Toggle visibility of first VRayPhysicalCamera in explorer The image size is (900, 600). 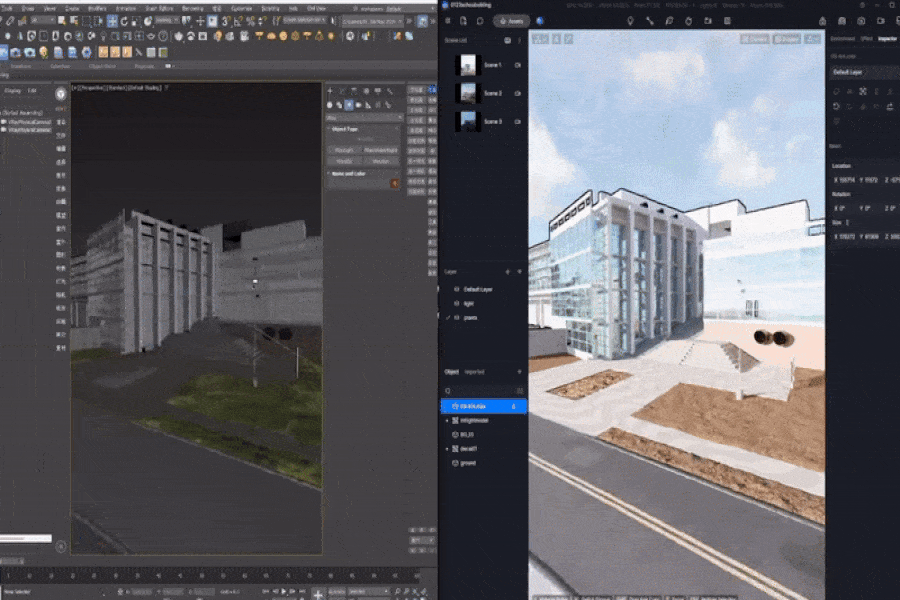click(x=4, y=122)
